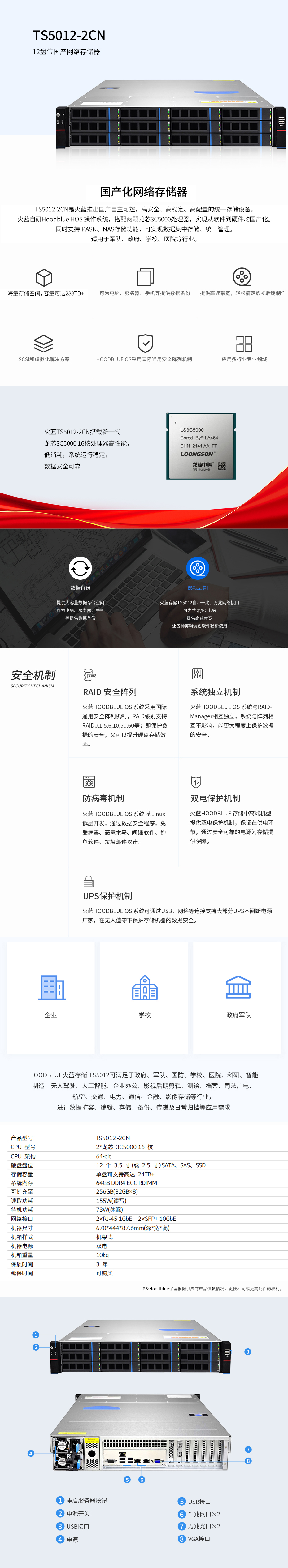Click the copy icon above 可为电脑、服务器、手机等提供数据备份
This screenshot has height=1568, width=288.
(x=145, y=276)
